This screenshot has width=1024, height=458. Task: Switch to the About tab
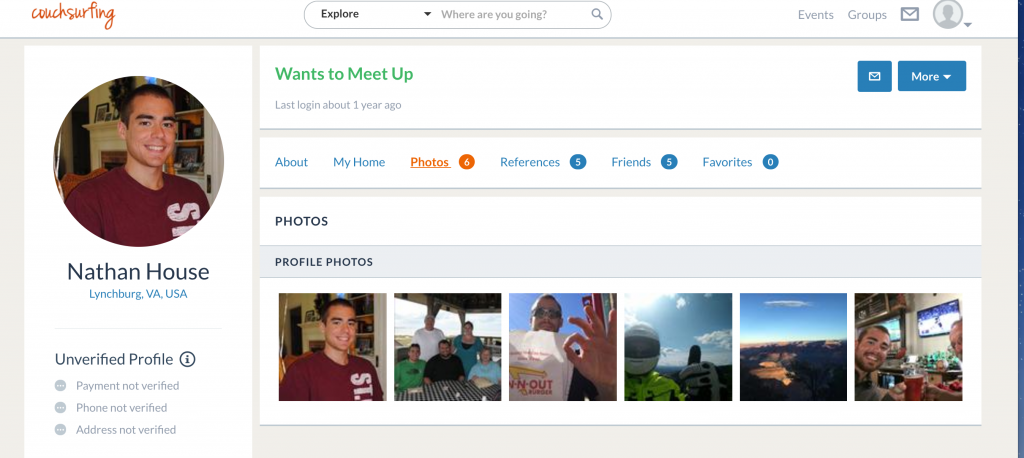[x=291, y=162]
